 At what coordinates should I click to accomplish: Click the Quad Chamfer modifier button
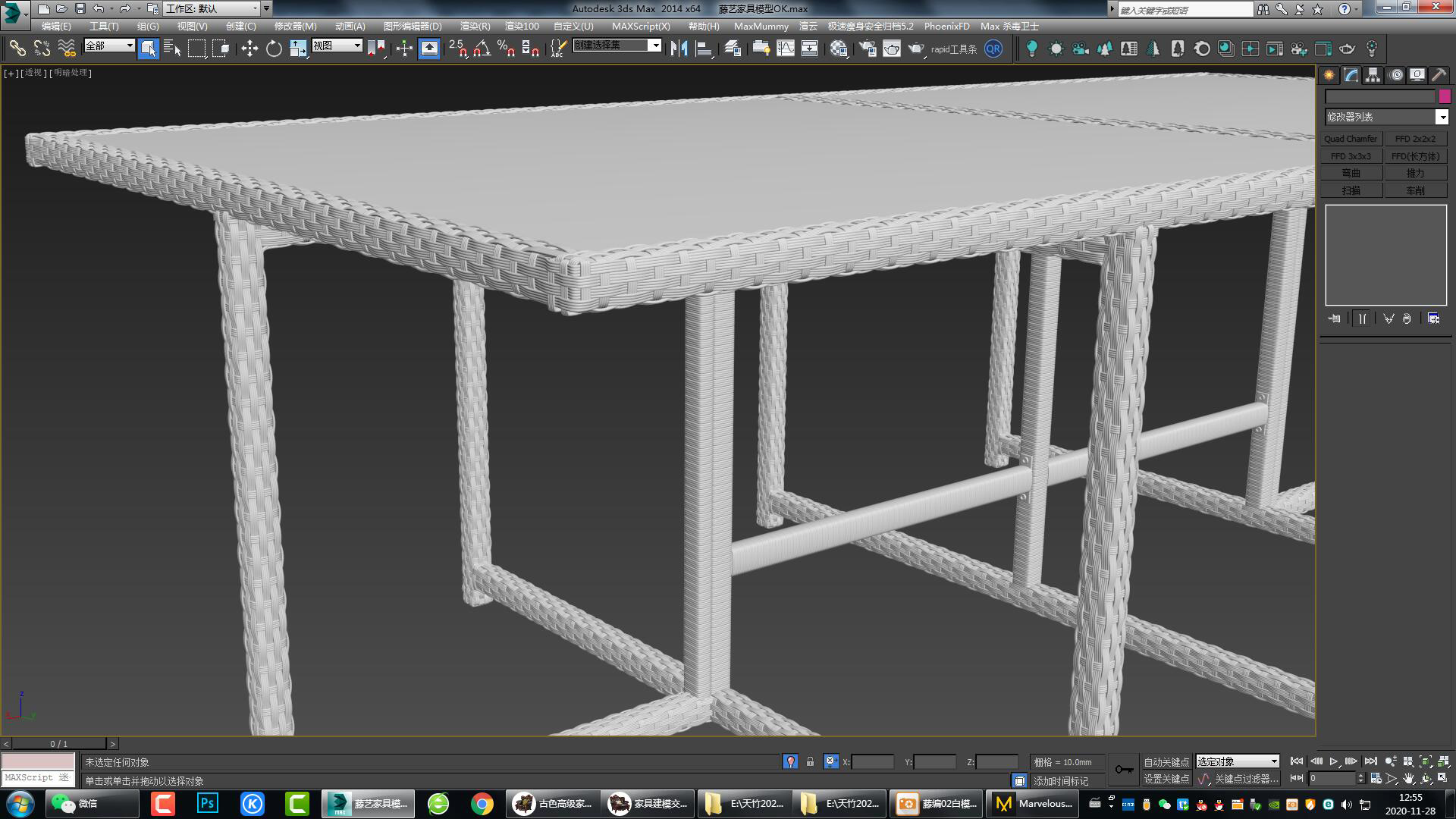pos(1351,138)
